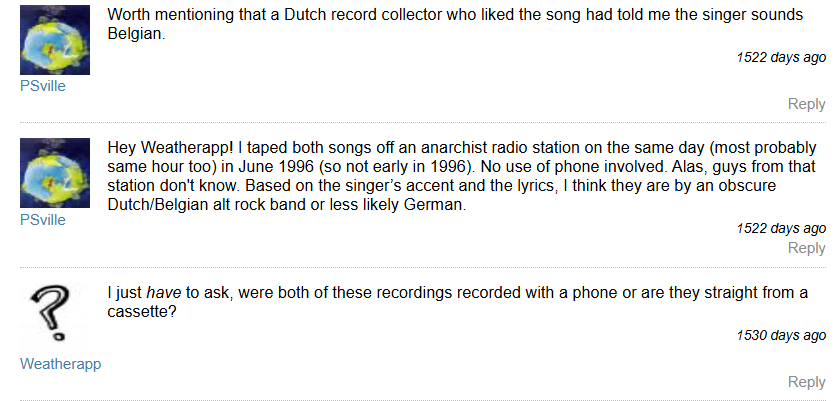Click the word "Belgian." ending the first comment
The height and width of the screenshot is (401, 840).
pyautogui.click(x=135, y=34)
